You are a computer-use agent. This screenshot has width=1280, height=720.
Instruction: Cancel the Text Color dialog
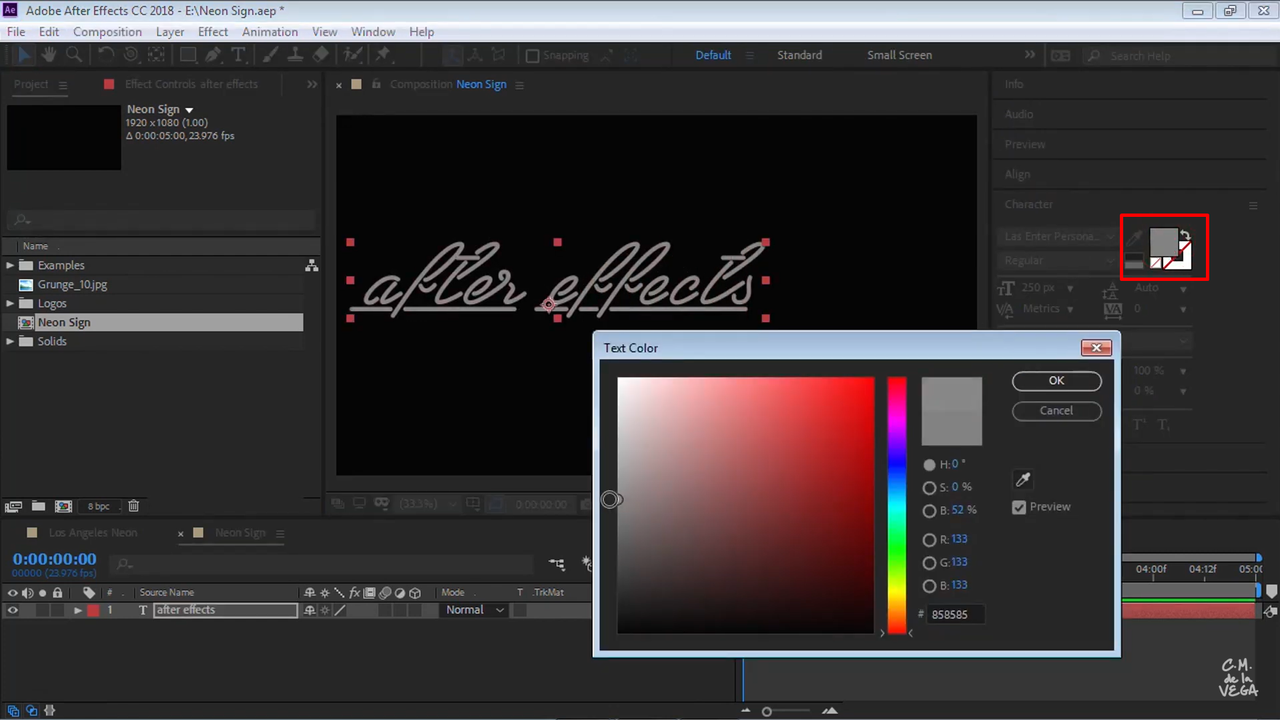click(1056, 410)
